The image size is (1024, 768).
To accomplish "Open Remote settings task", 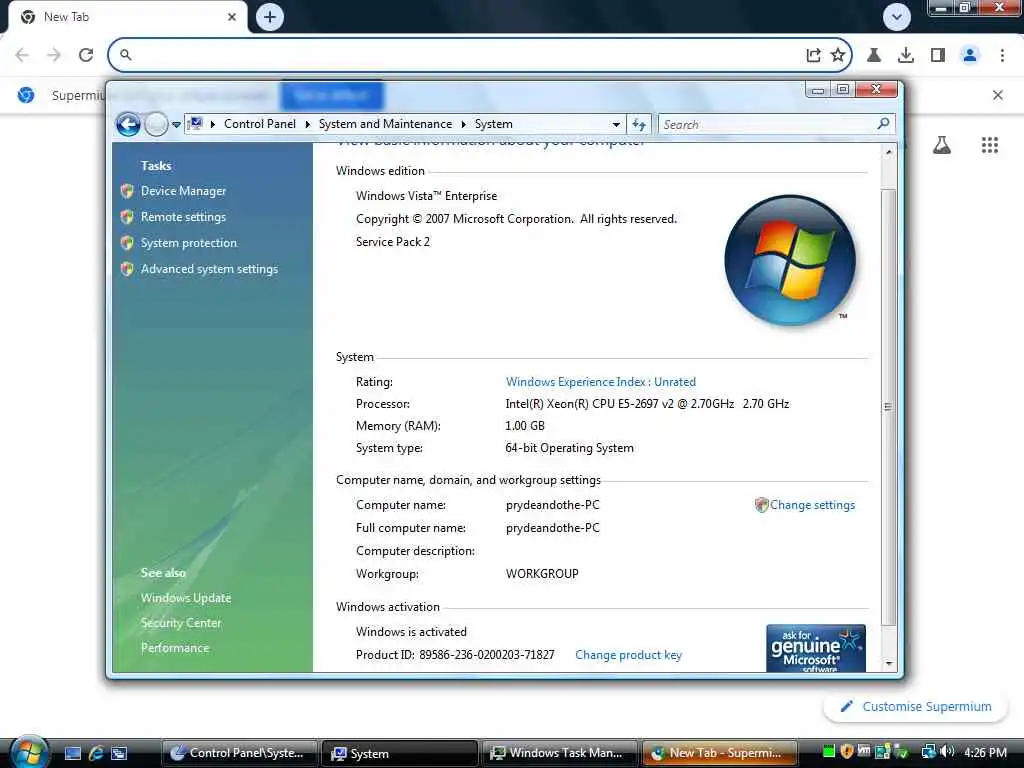I will (x=183, y=217).
